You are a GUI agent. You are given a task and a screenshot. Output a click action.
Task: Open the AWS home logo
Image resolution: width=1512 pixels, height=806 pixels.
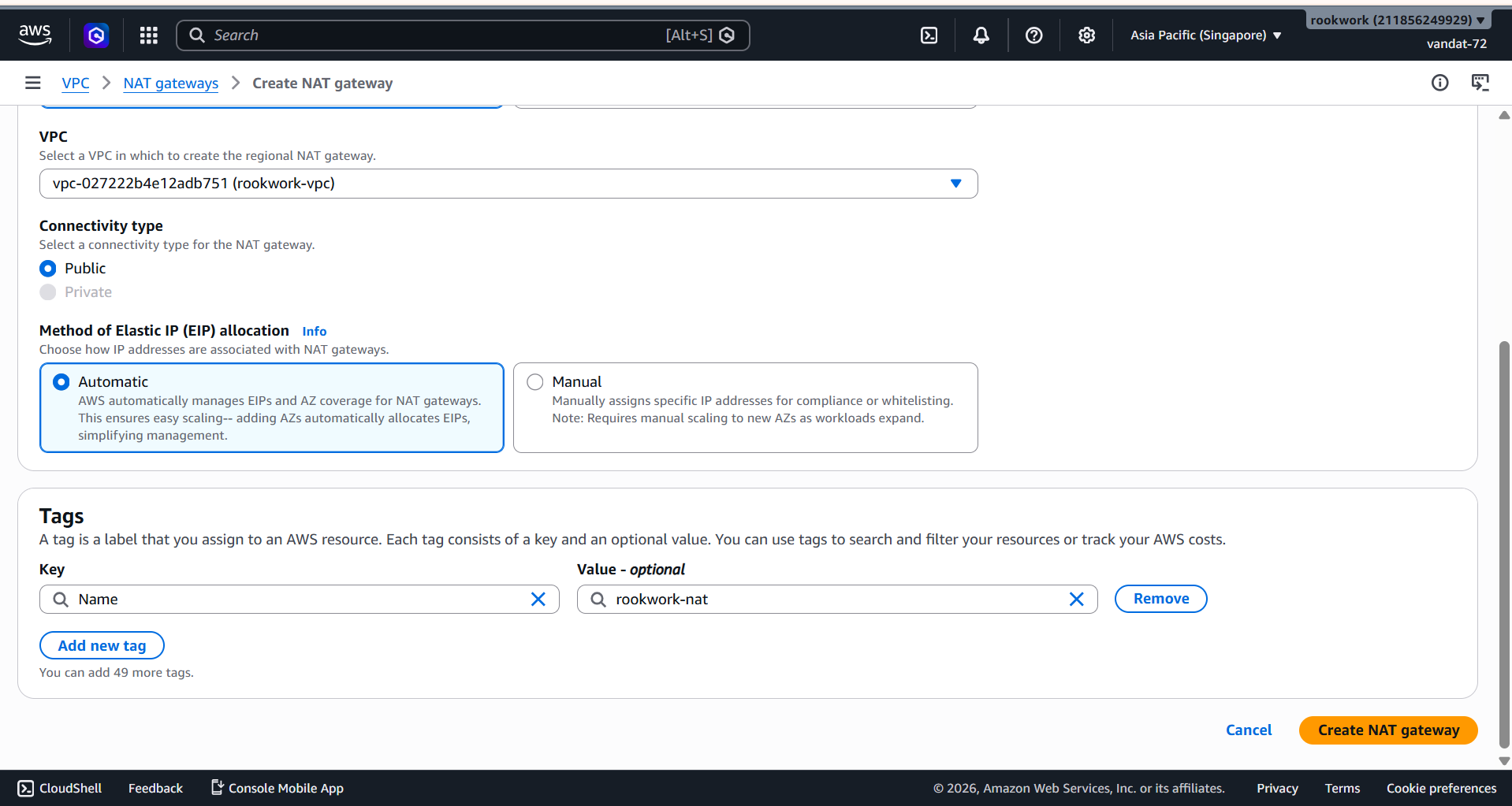[35, 35]
